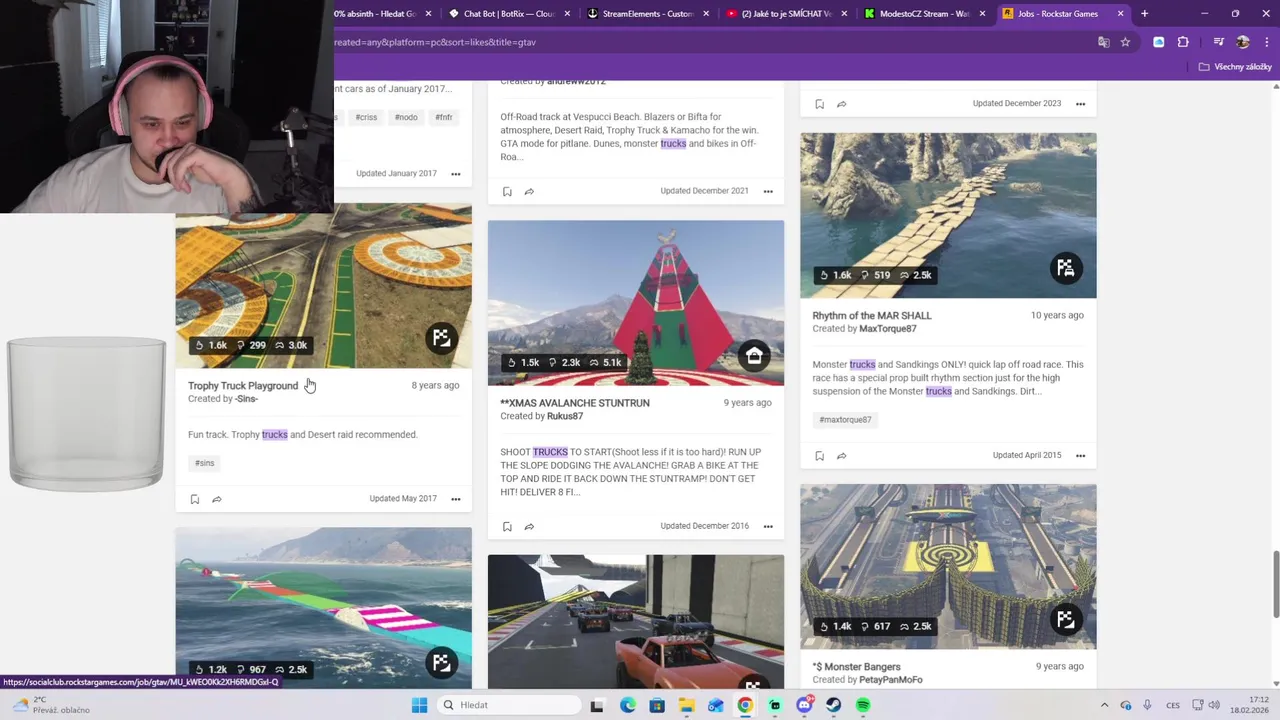The height and width of the screenshot is (720, 1280).
Task: Bookmark the job updated December 2021
Action: pos(507,191)
